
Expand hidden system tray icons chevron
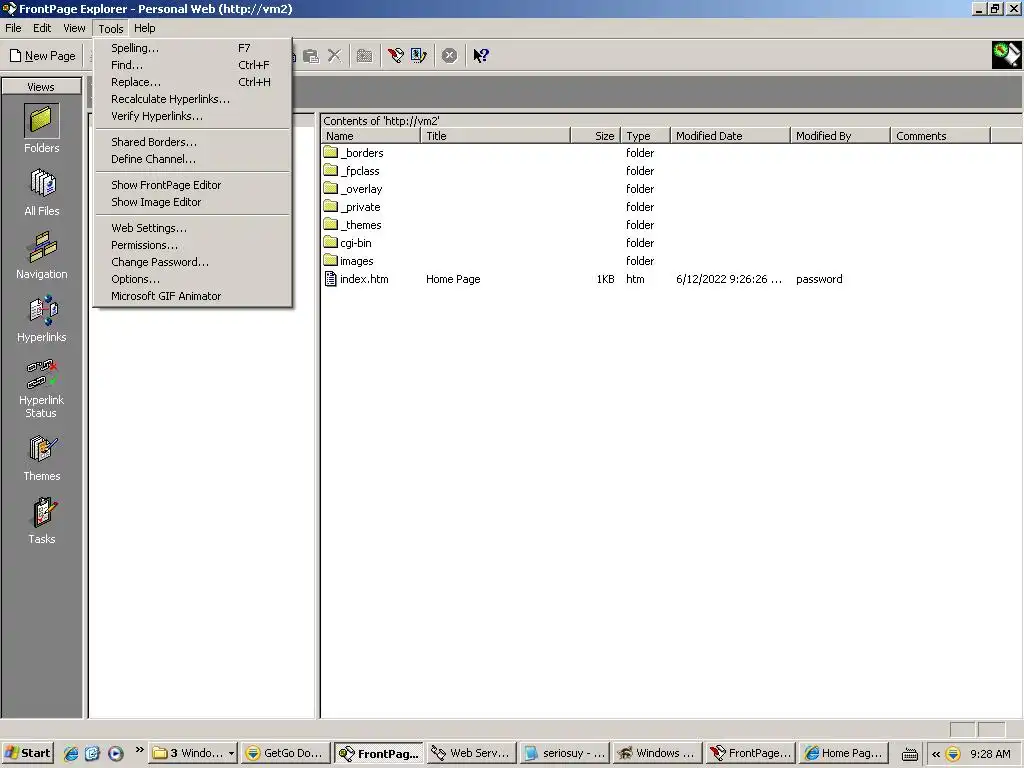pyautogui.click(x=935, y=754)
